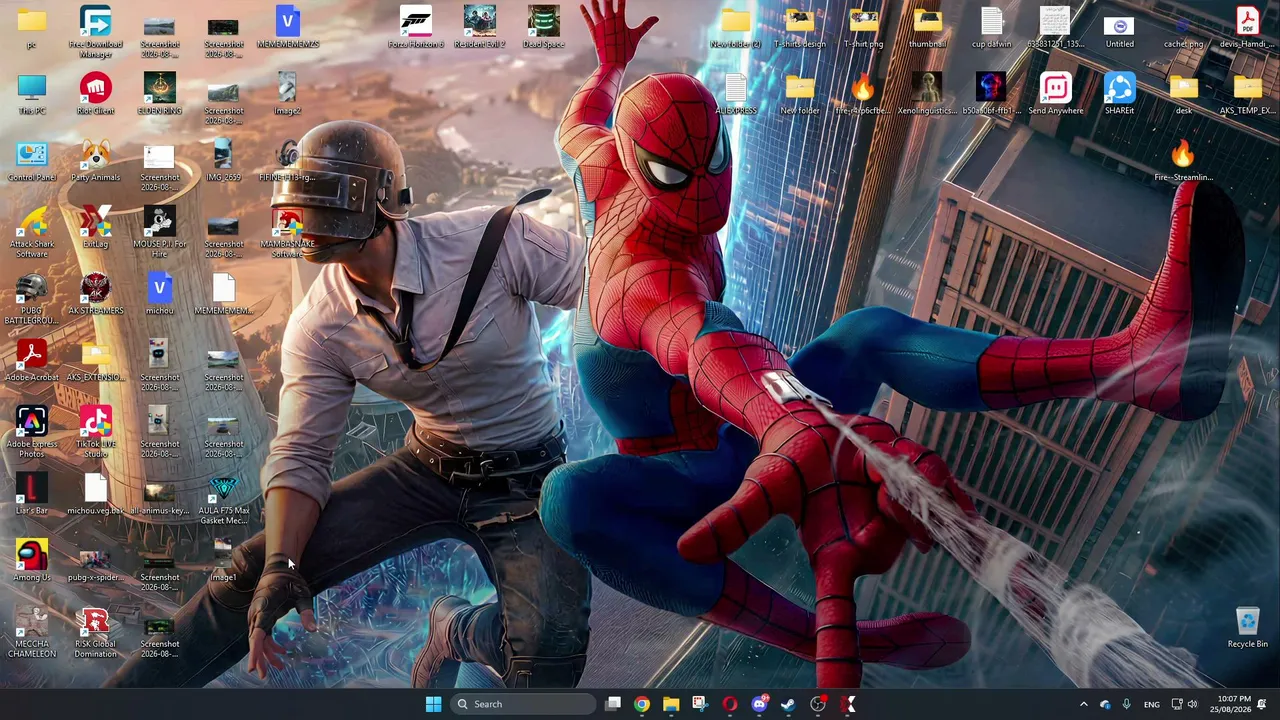1280x720 pixels.
Task: Select the Dead Space desktop shortcut
Action: click(x=543, y=28)
